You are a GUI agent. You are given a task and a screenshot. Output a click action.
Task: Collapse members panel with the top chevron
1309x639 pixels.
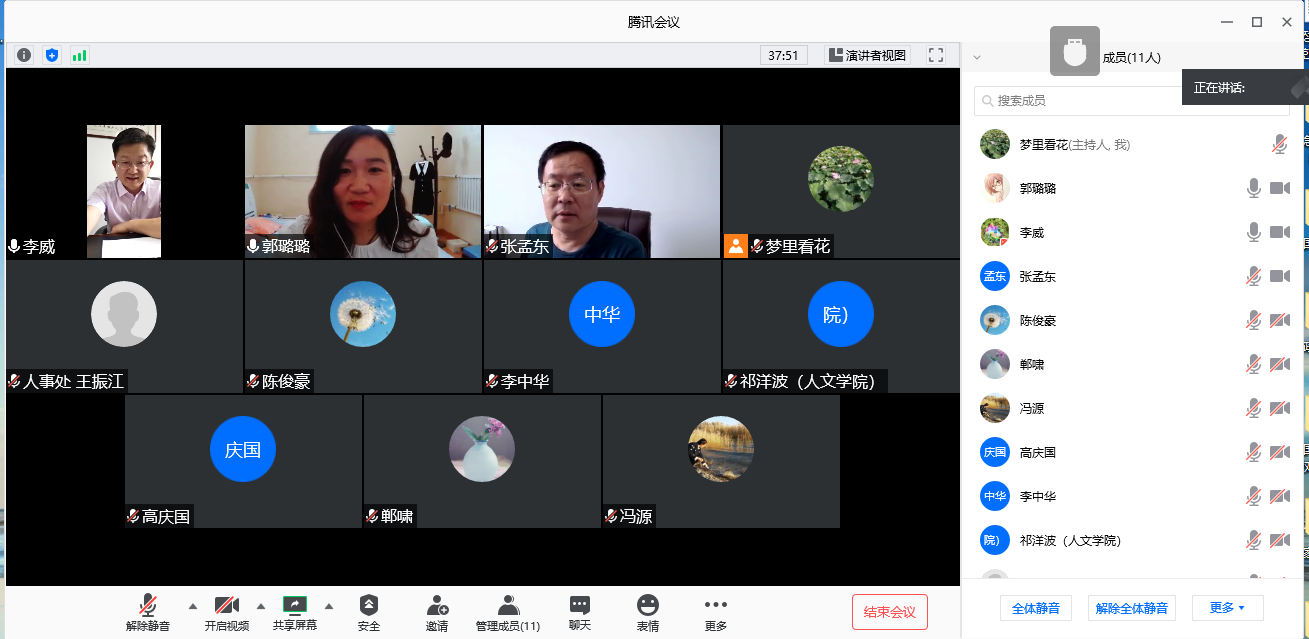tap(977, 58)
